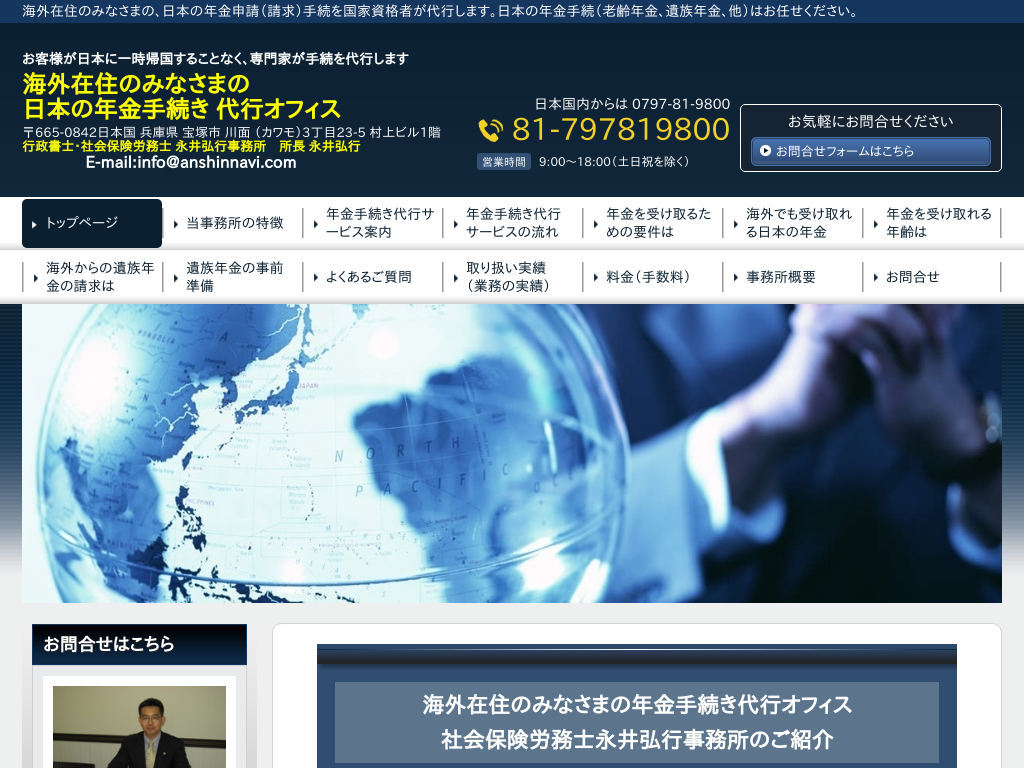Viewport: 1024px width, 768px height.
Task: Open 年金を受け取れる年齢は menu item
Action: 933,223
